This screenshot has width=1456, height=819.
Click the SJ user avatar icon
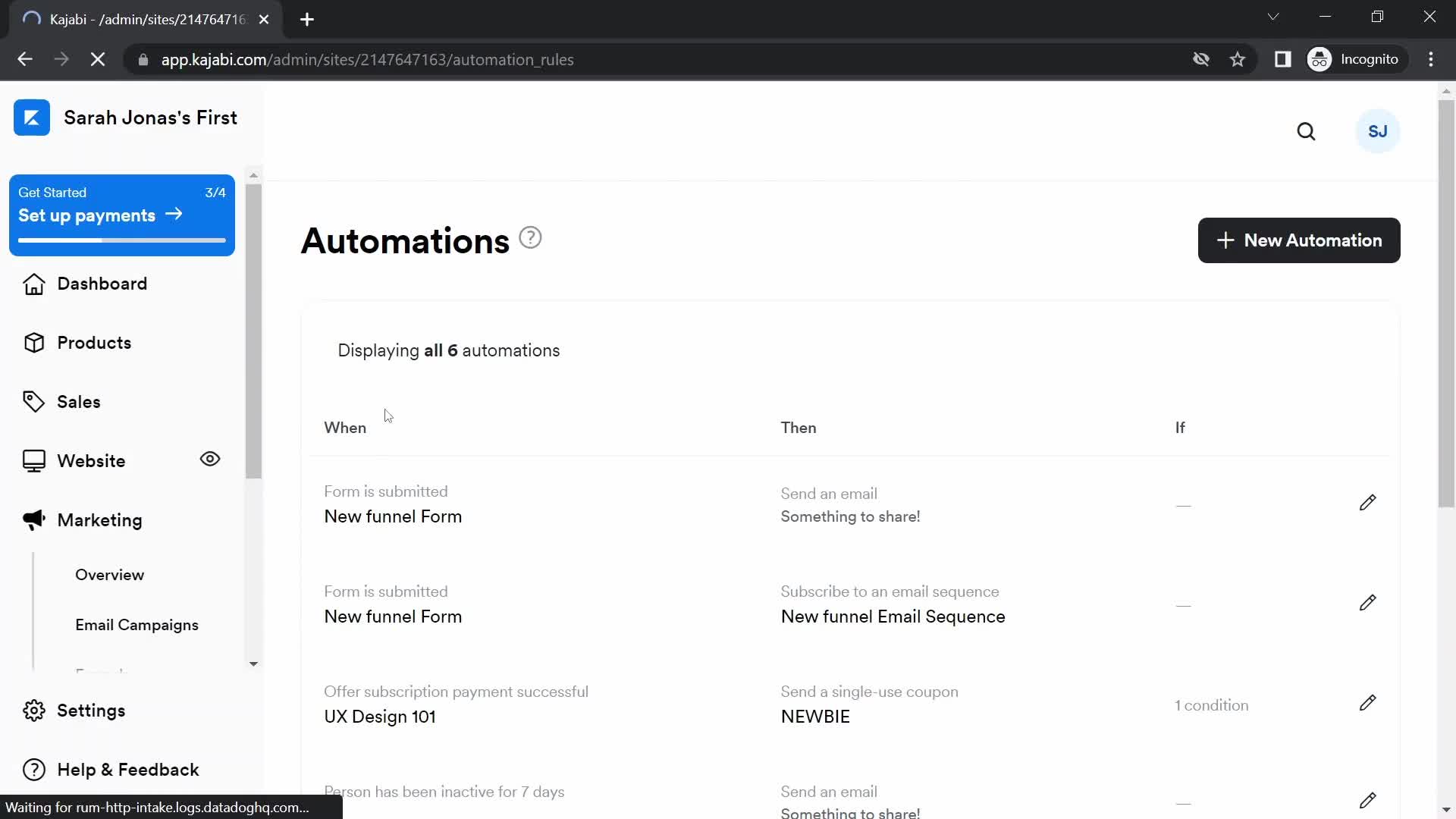tap(1378, 131)
